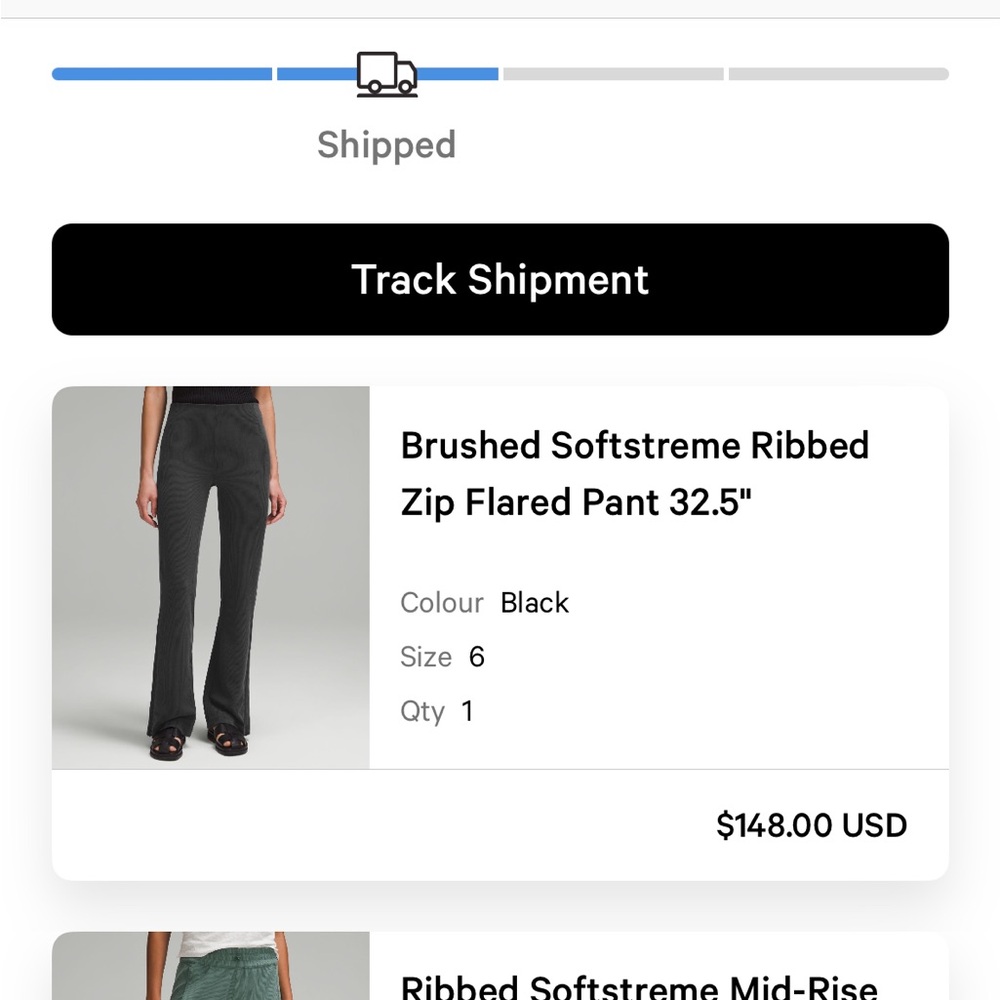Viewport: 1000px width, 1000px height.
Task: Select the Colour label in product card
Action: coord(441,603)
